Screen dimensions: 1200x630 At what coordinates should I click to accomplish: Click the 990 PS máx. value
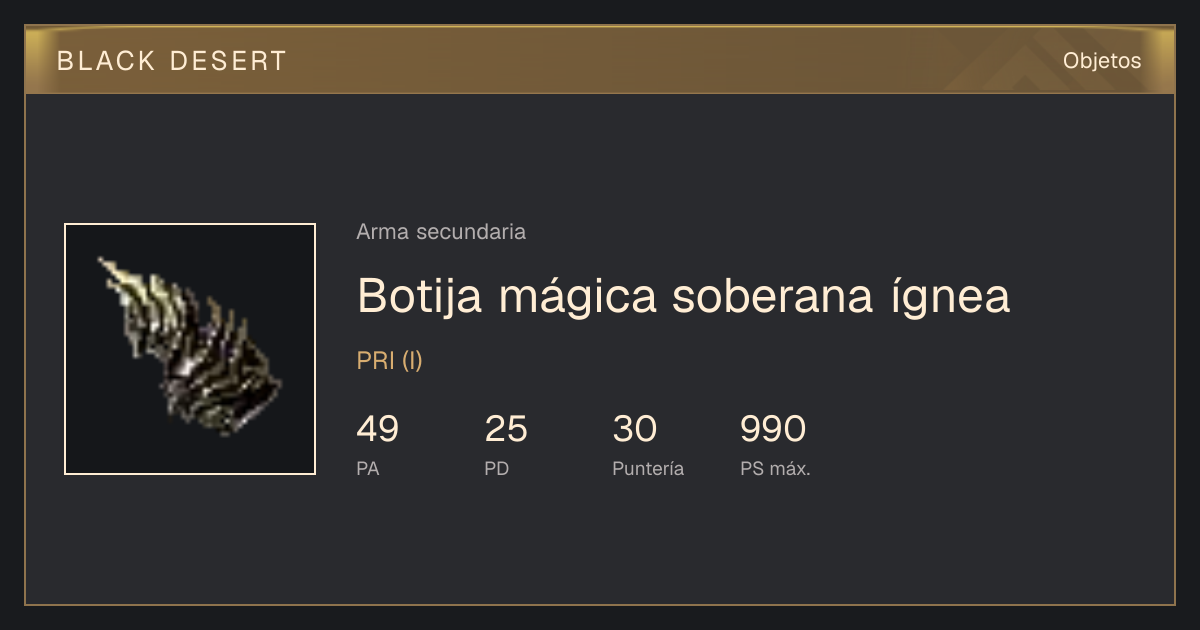coord(773,429)
